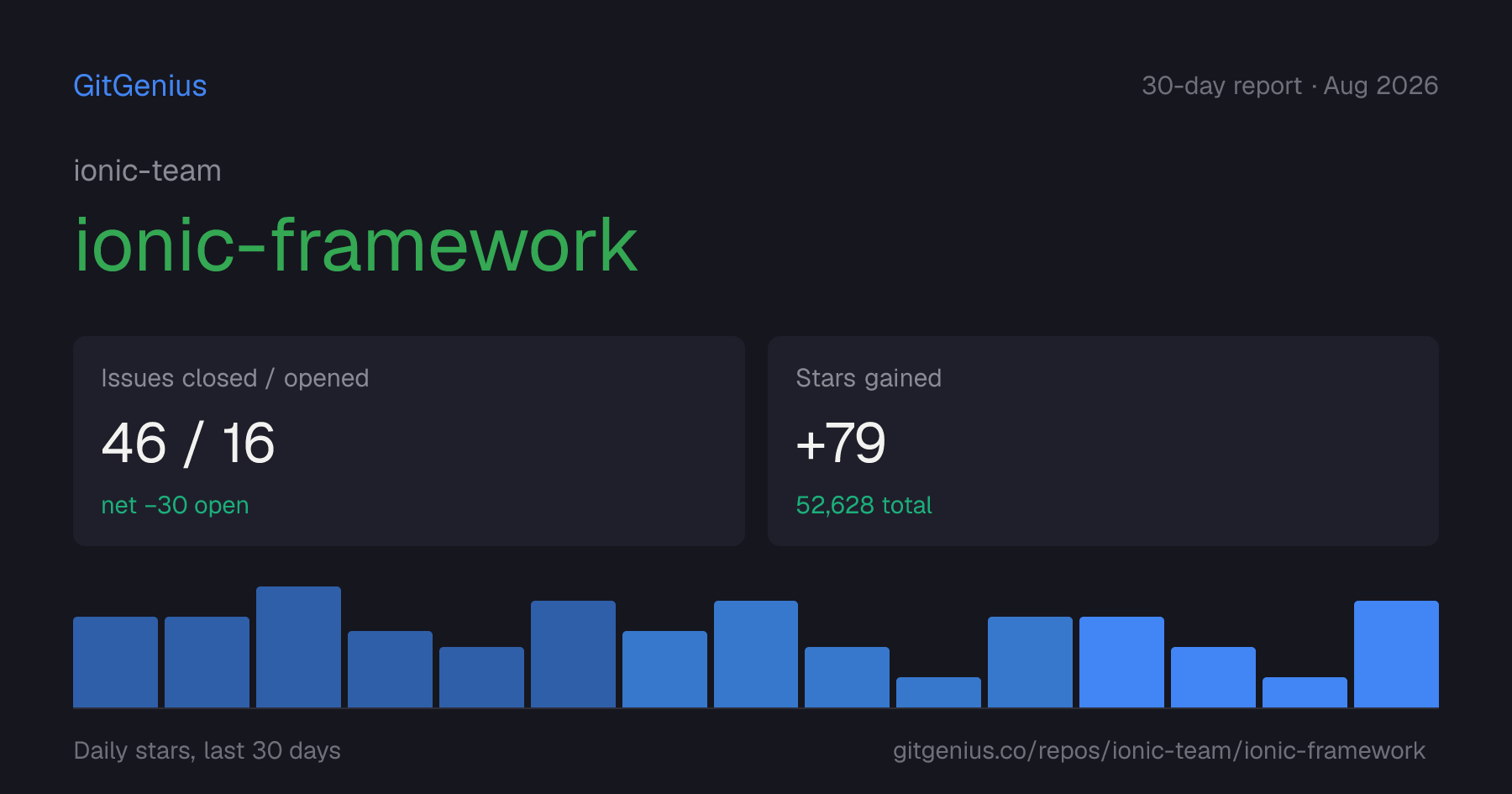This screenshot has height=794, width=1512.
Task: Select the leftmost bar of the stars chart
Action: click(115, 662)
